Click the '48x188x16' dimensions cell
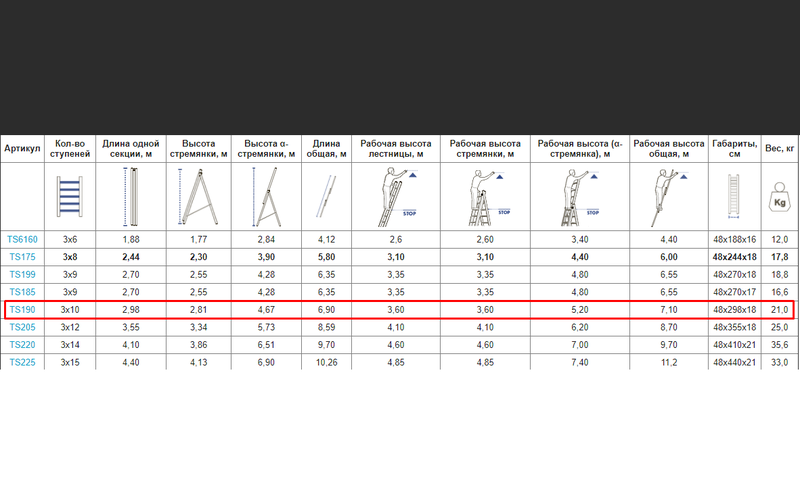This screenshot has height=504, width=800. click(735, 239)
